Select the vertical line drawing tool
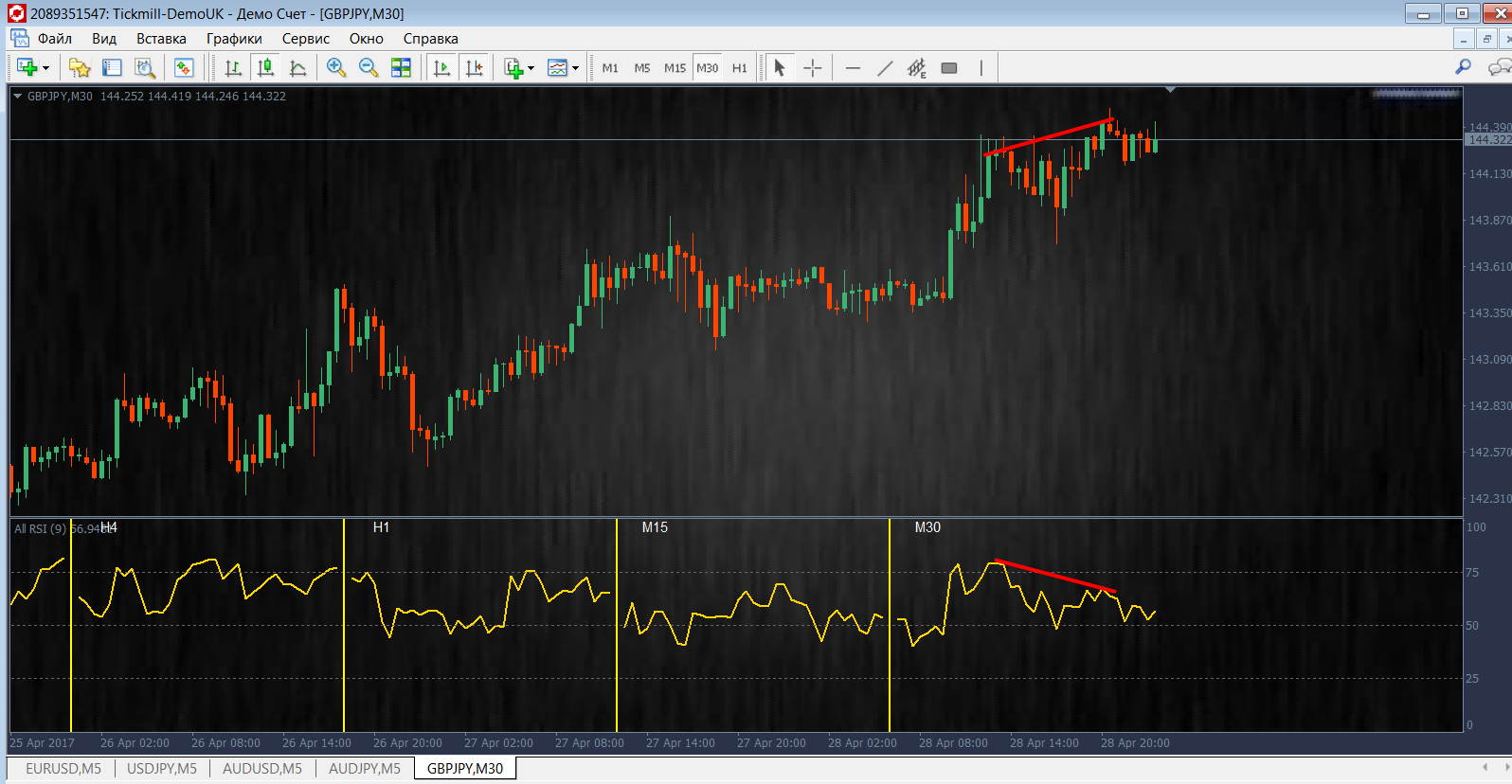Screen dimensions: 1512x784 [x=981, y=67]
